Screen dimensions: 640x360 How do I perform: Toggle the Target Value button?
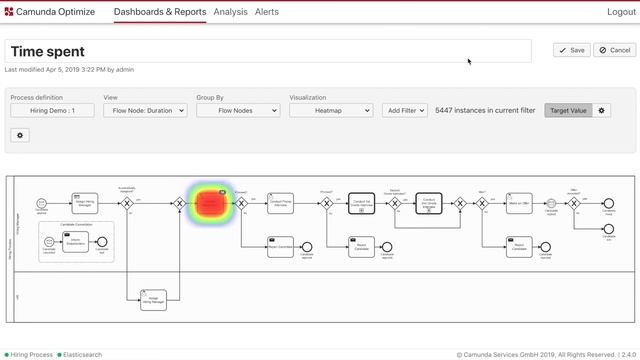(568, 111)
